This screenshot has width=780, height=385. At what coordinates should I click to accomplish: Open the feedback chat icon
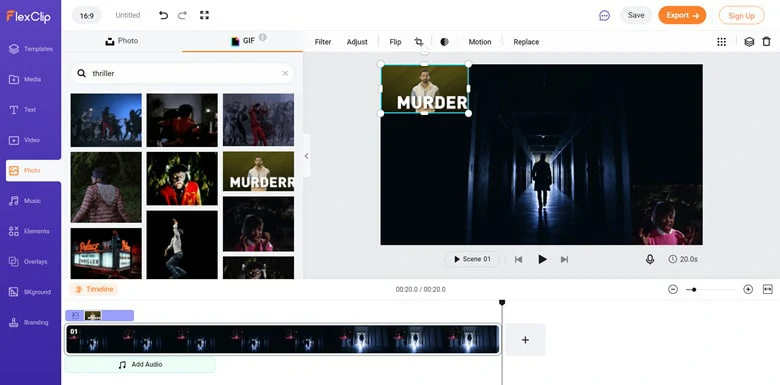(604, 15)
